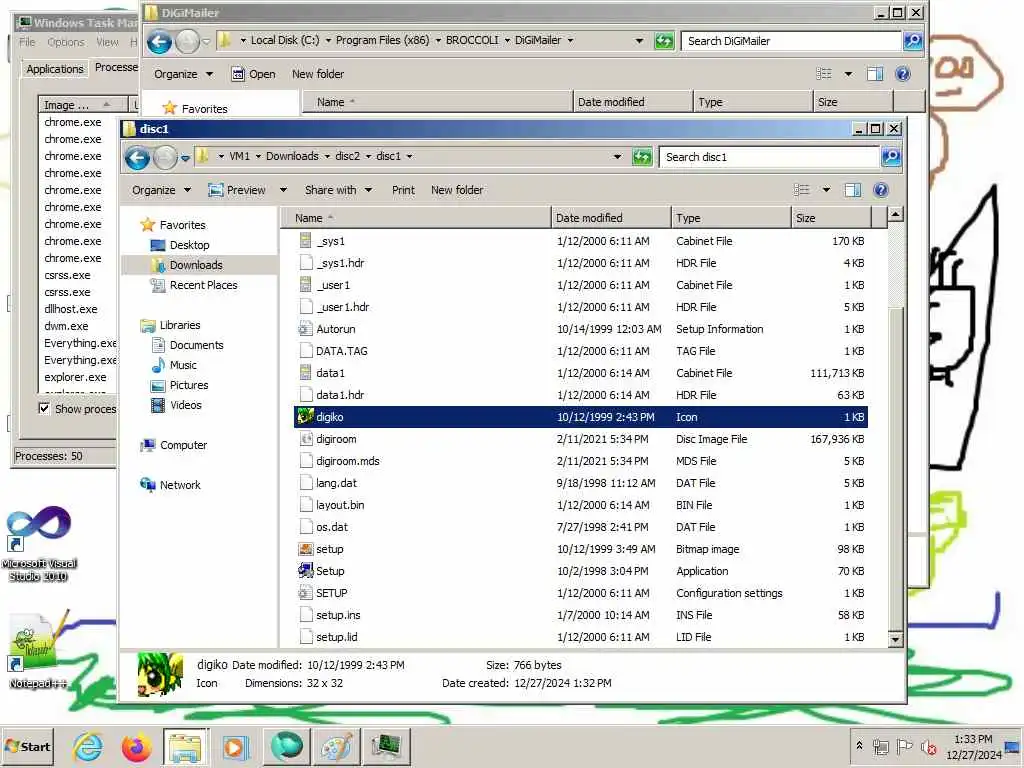Open recent pages dropdown in disc1 navigation
The height and width of the screenshot is (768, 1024).
click(185, 157)
